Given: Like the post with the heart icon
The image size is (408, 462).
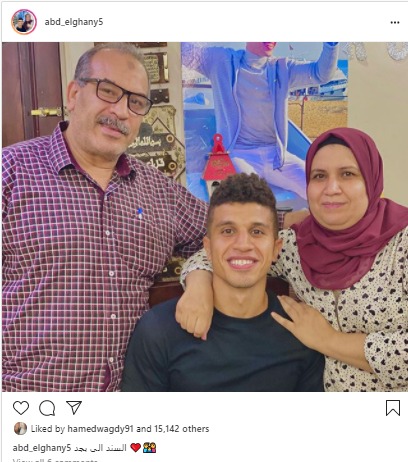Looking at the screenshot, I should 21,408.
